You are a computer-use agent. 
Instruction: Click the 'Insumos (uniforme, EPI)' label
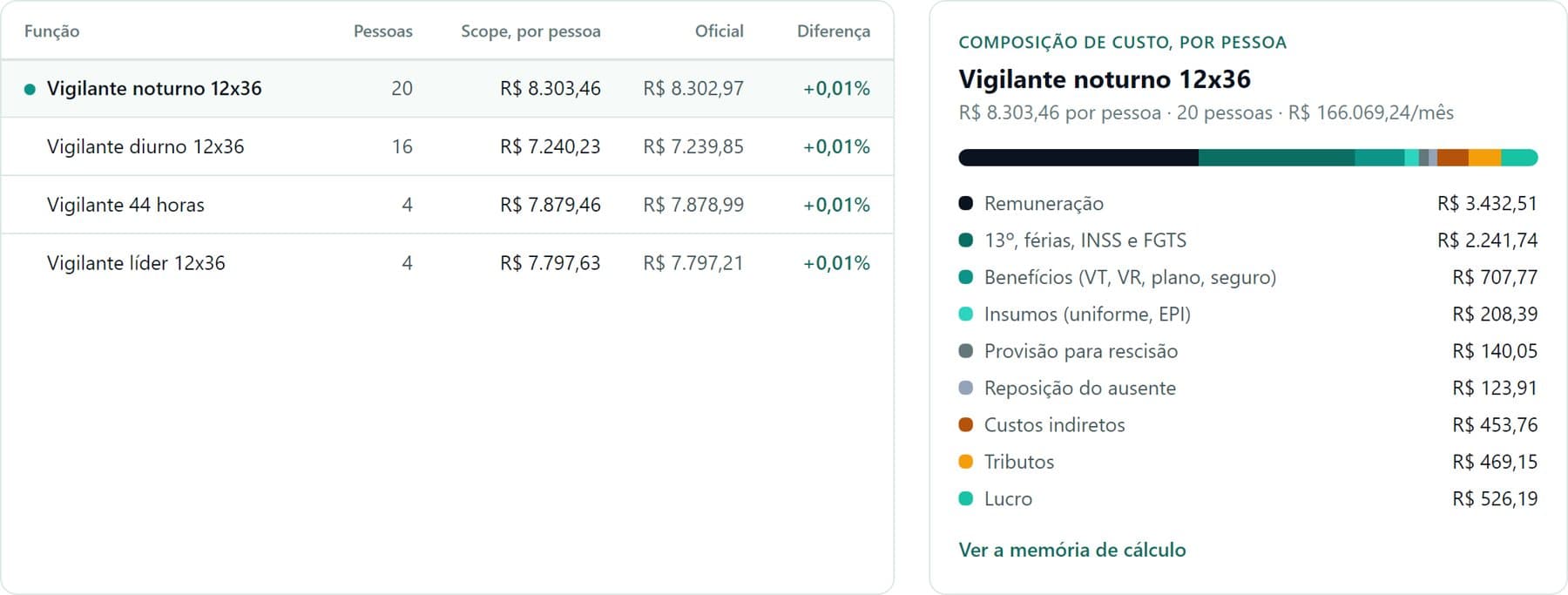click(x=1087, y=314)
